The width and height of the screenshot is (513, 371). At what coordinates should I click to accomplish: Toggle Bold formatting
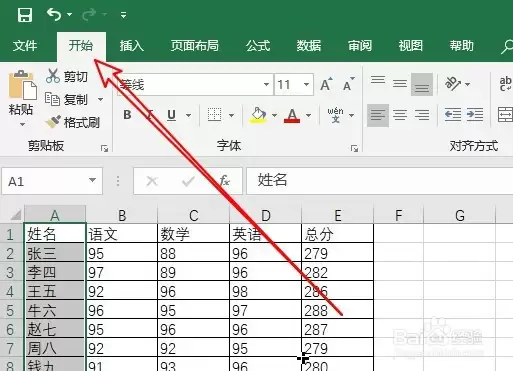coord(127,115)
